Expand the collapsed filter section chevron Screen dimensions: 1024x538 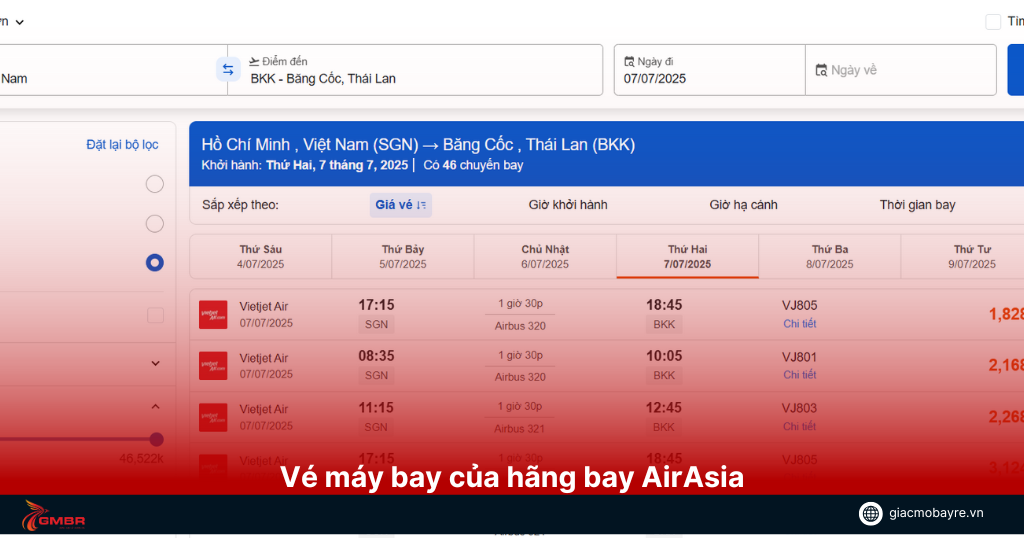(155, 363)
